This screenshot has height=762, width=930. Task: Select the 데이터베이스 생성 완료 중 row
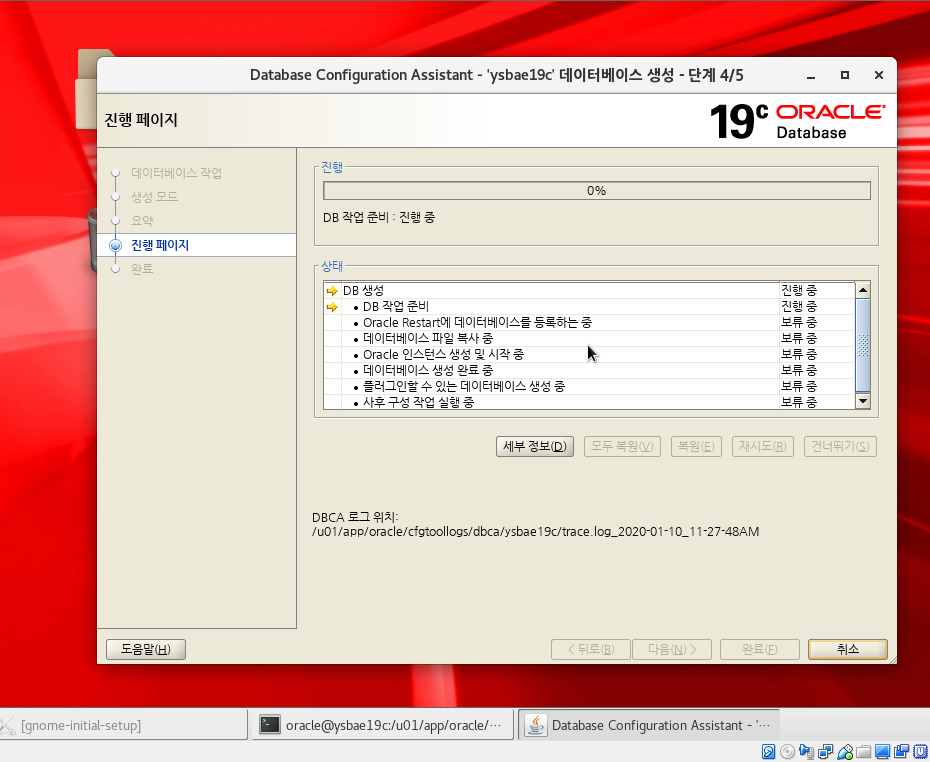pos(589,371)
